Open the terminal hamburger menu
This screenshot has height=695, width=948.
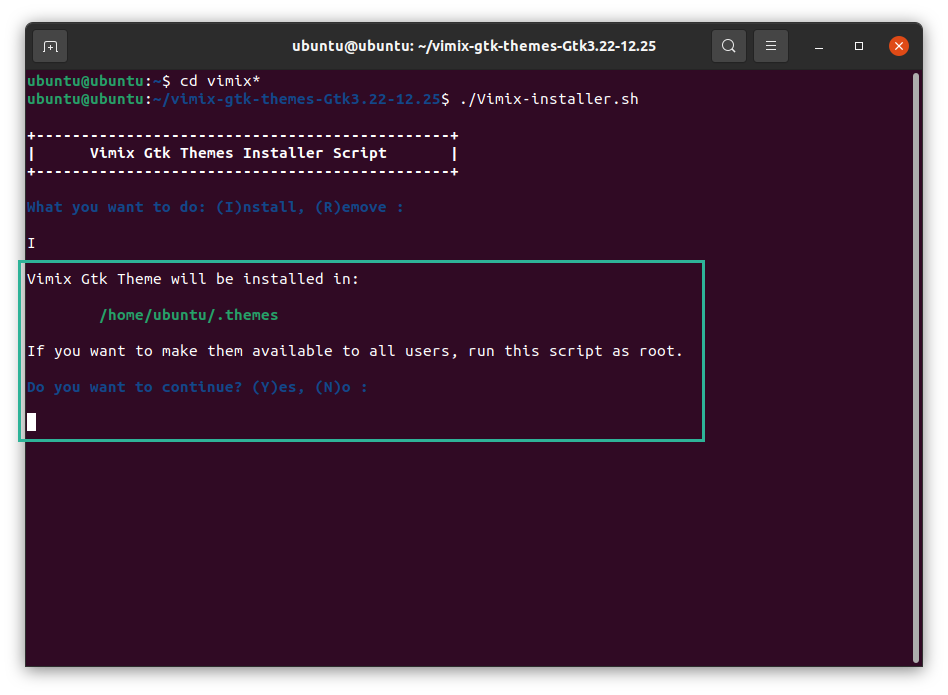point(771,46)
